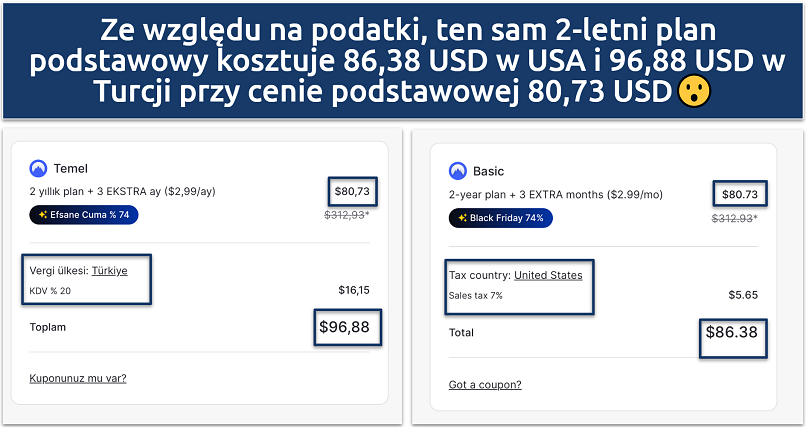Click the NordVPN logo beside Temel
Viewport: 806px width, 427px height.
[39, 169]
